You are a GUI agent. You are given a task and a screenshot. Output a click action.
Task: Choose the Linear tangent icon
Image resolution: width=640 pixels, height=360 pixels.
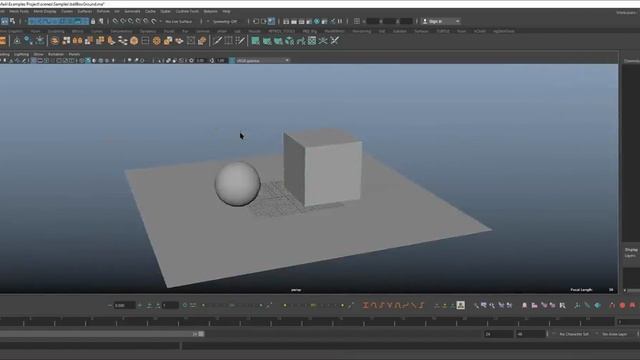tap(390, 305)
